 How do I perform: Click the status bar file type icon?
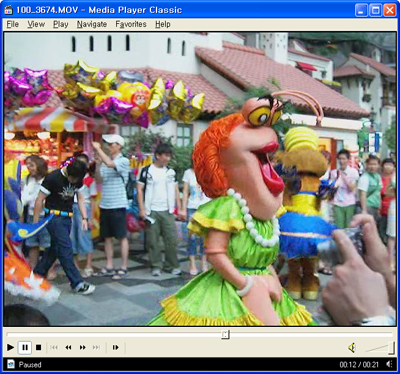11,364
